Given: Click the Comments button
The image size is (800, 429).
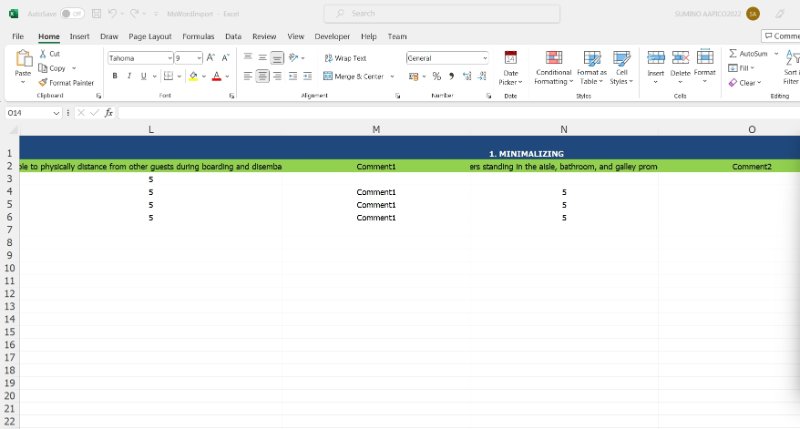Looking at the screenshot, I should coord(781,36).
